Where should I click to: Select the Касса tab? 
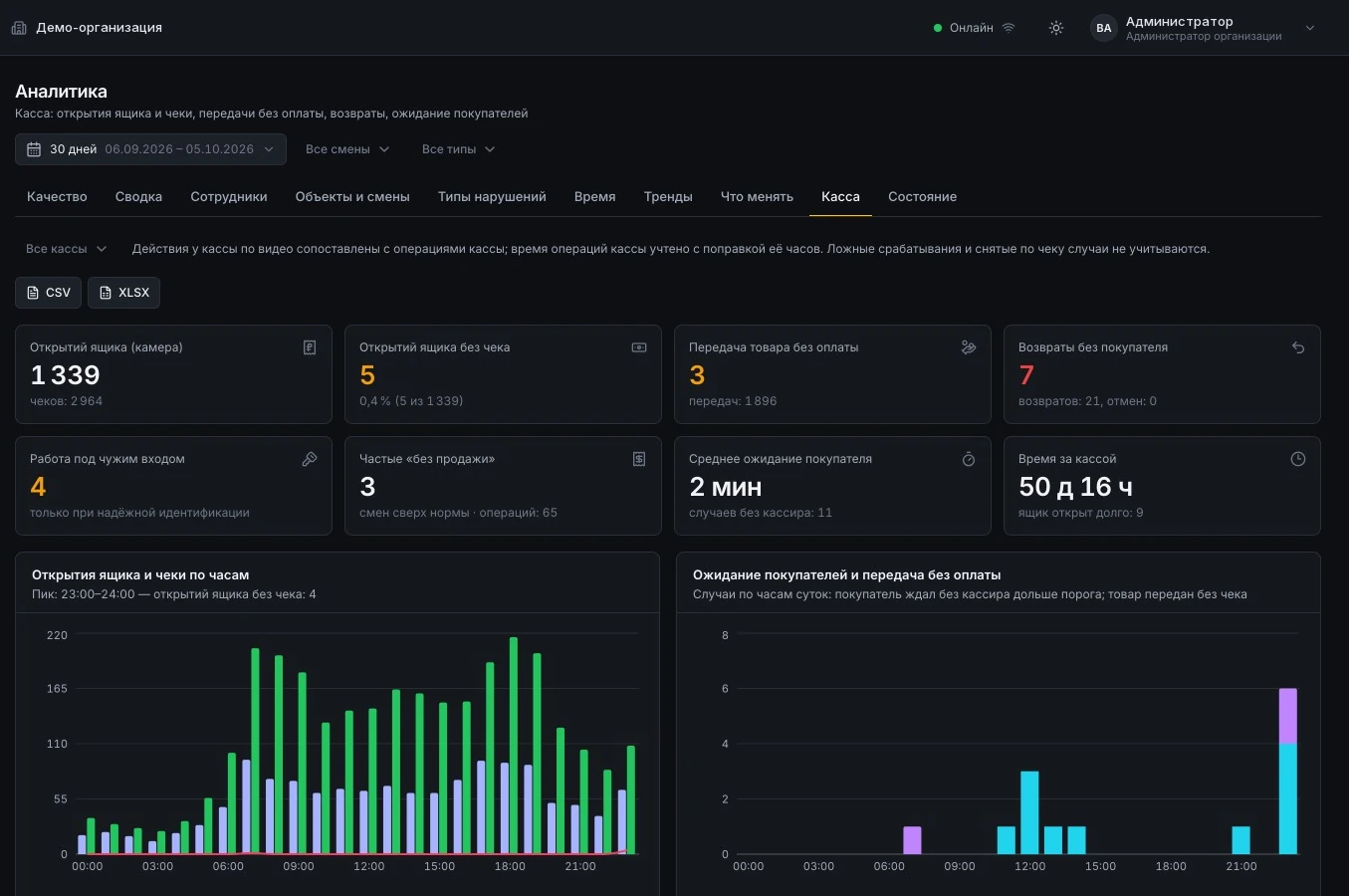click(x=840, y=197)
